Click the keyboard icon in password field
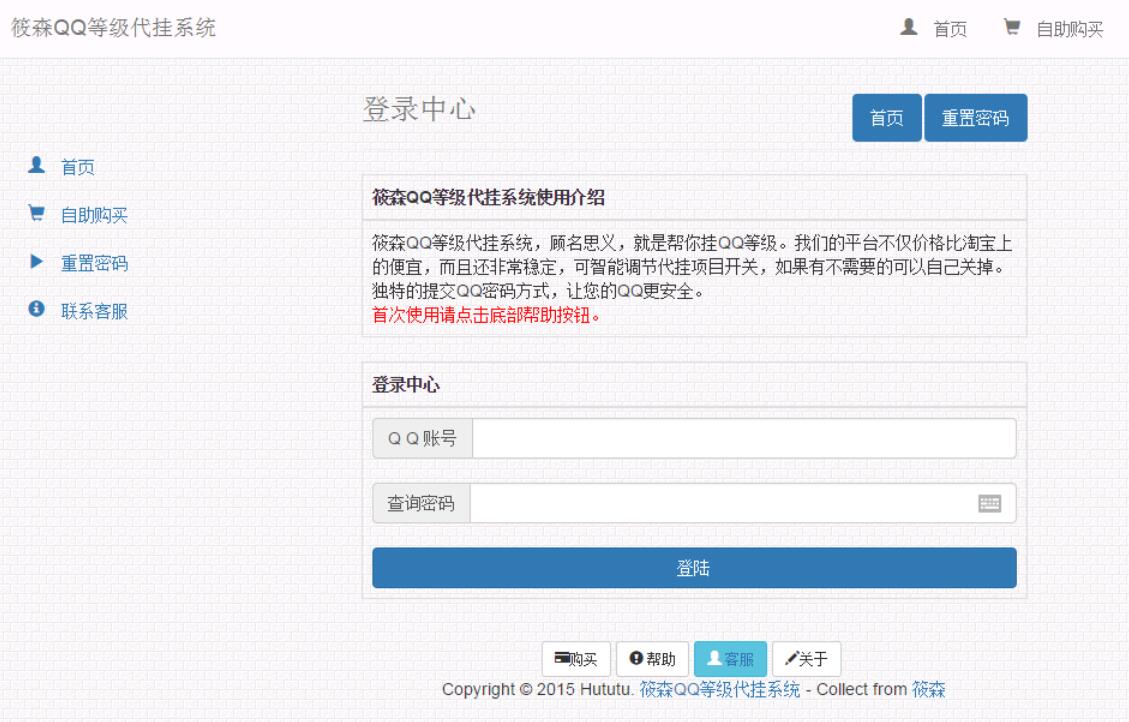The image size is (1129, 722). tap(989, 503)
